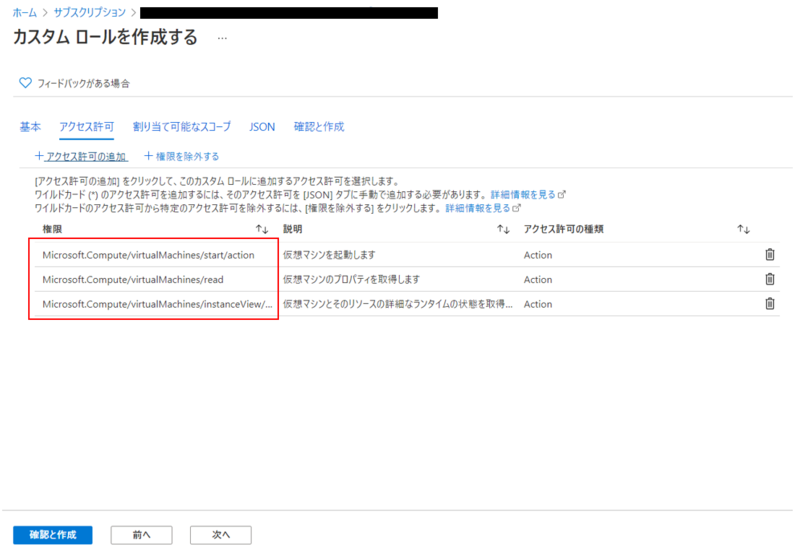
Task: Open the ellipsis menu beside page title
Action: point(222,38)
